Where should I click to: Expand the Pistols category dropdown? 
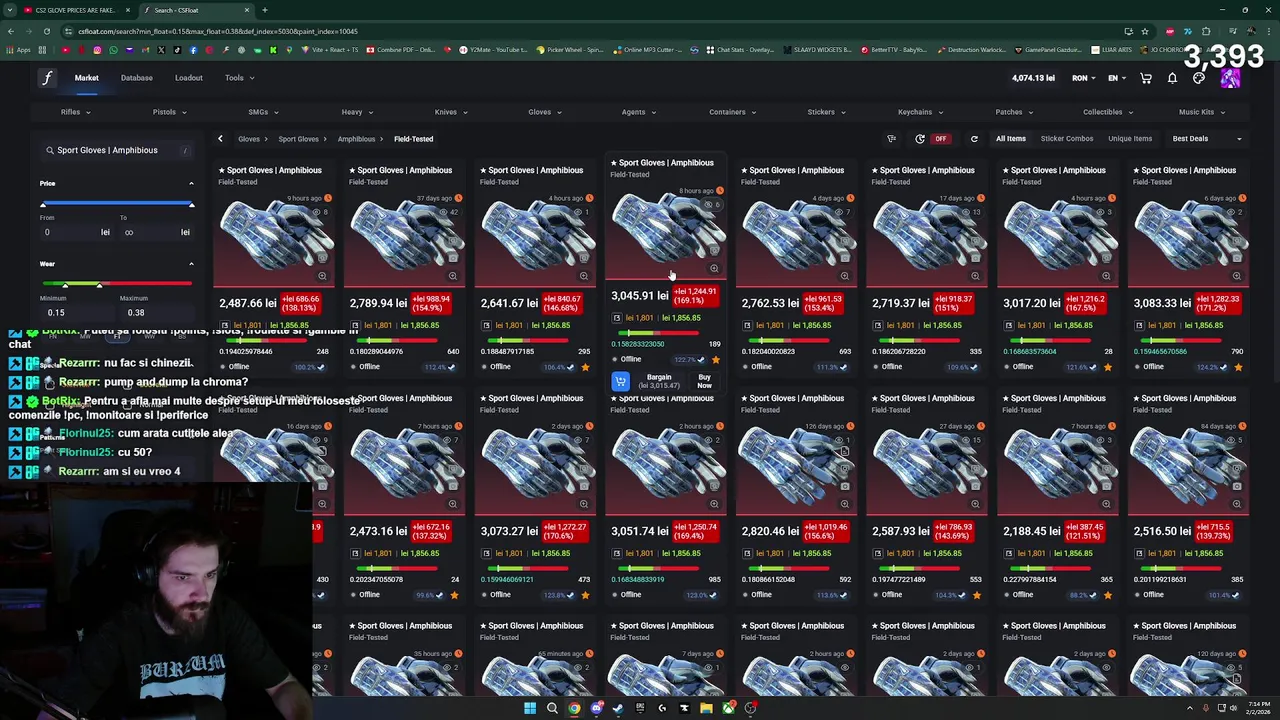click(169, 112)
